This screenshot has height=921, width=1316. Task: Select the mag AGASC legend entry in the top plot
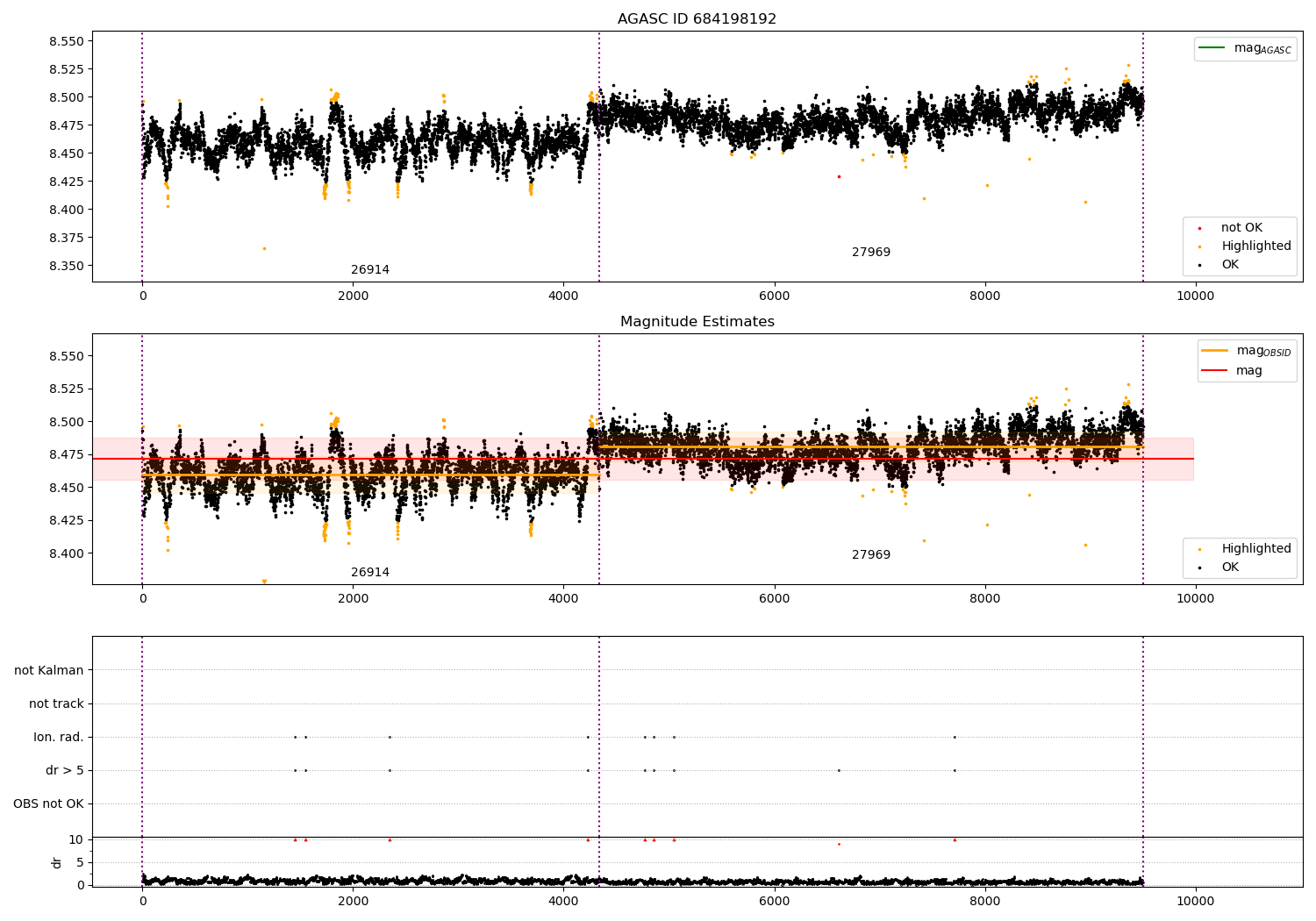1245,48
